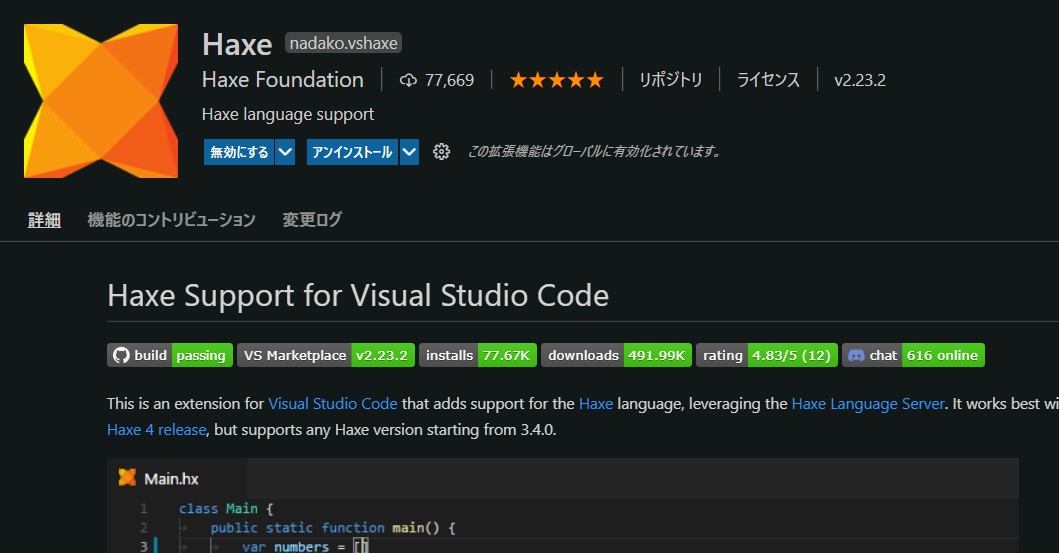Click the 'public static function main()' code line

pos(333,527)
